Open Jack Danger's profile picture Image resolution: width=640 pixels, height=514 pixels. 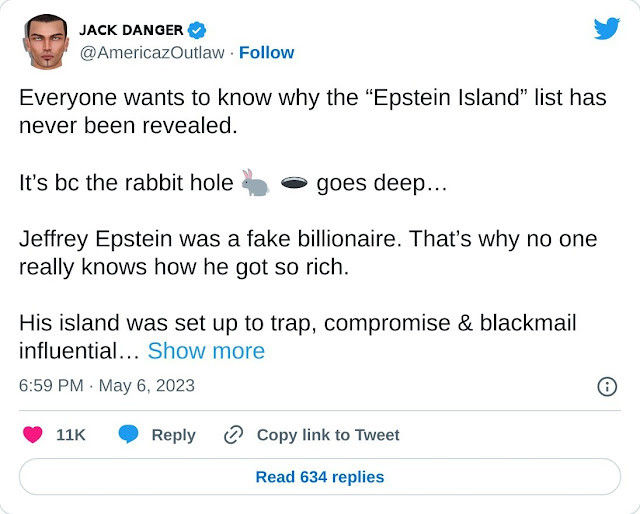(x=45, y=41)
